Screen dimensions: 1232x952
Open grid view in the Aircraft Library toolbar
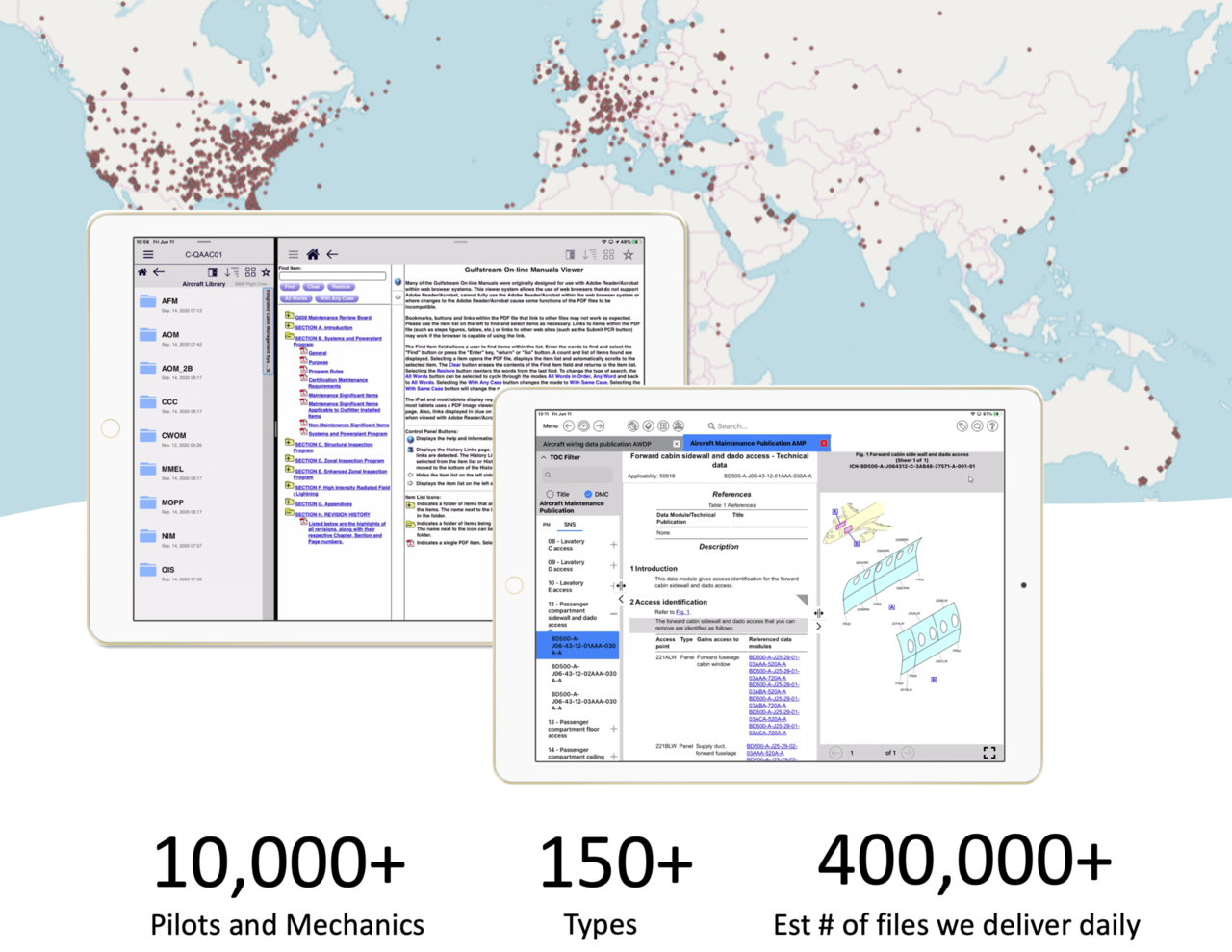tap(250, 272)
